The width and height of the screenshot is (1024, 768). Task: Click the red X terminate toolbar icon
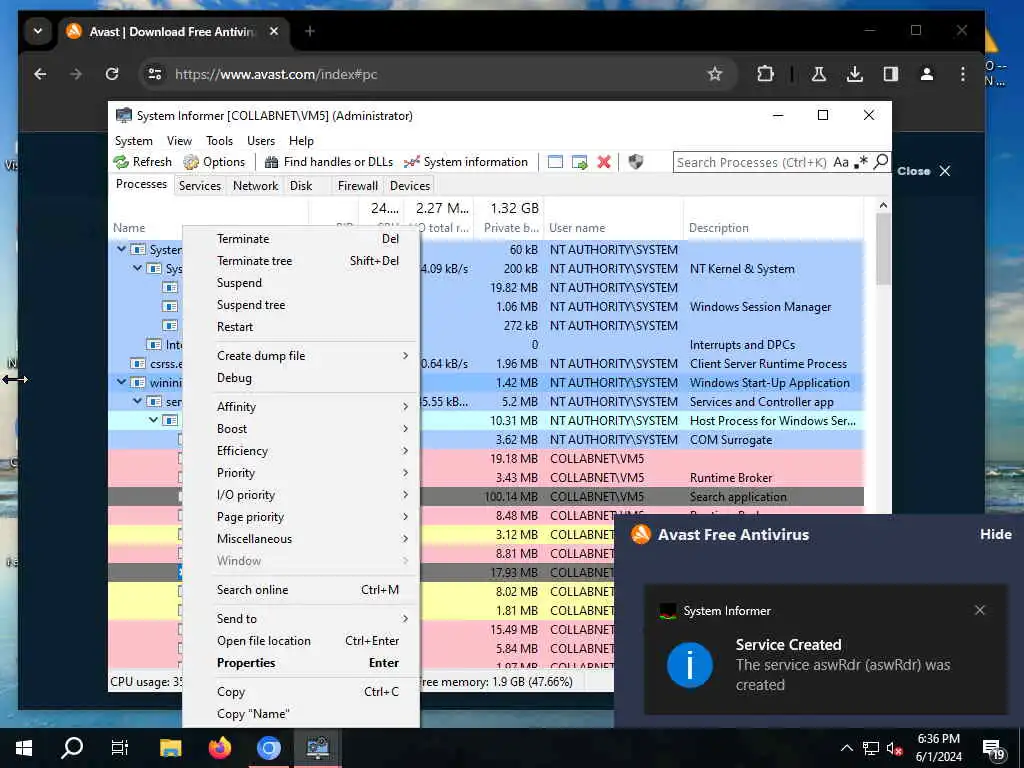click(x=604, y=162)
